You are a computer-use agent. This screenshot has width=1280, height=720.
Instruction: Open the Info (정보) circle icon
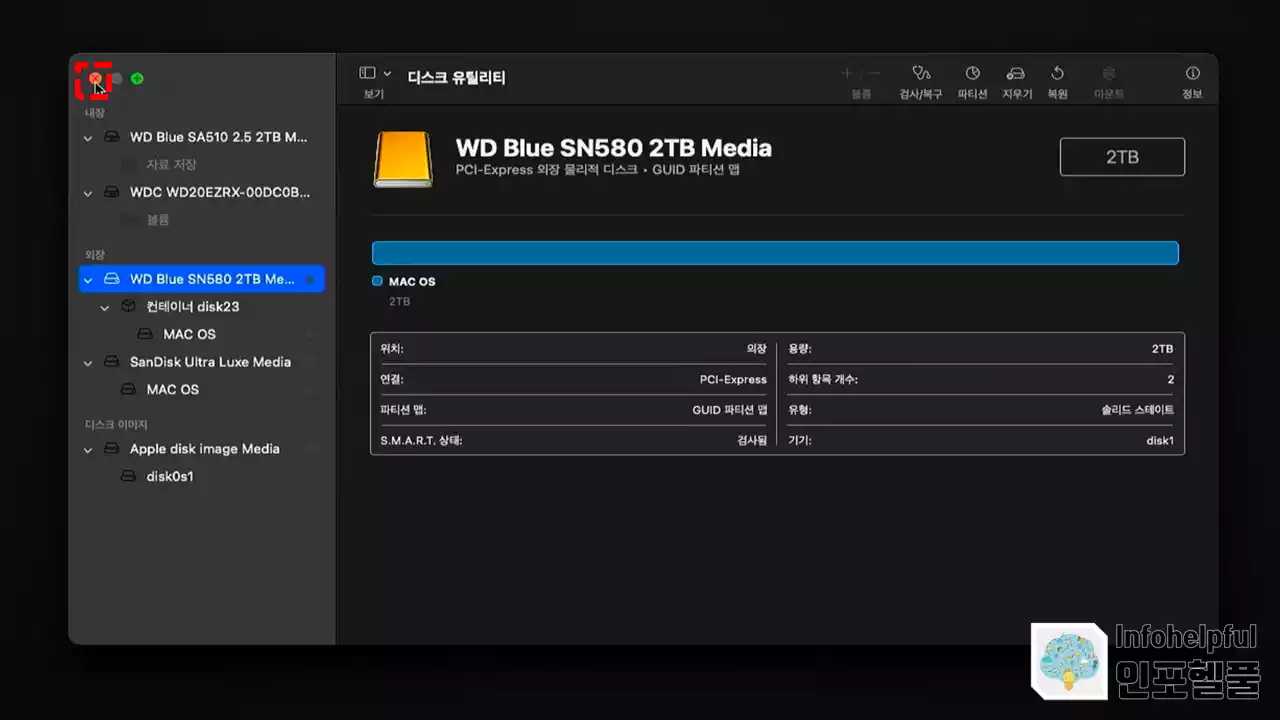(x=1192, y=74)
